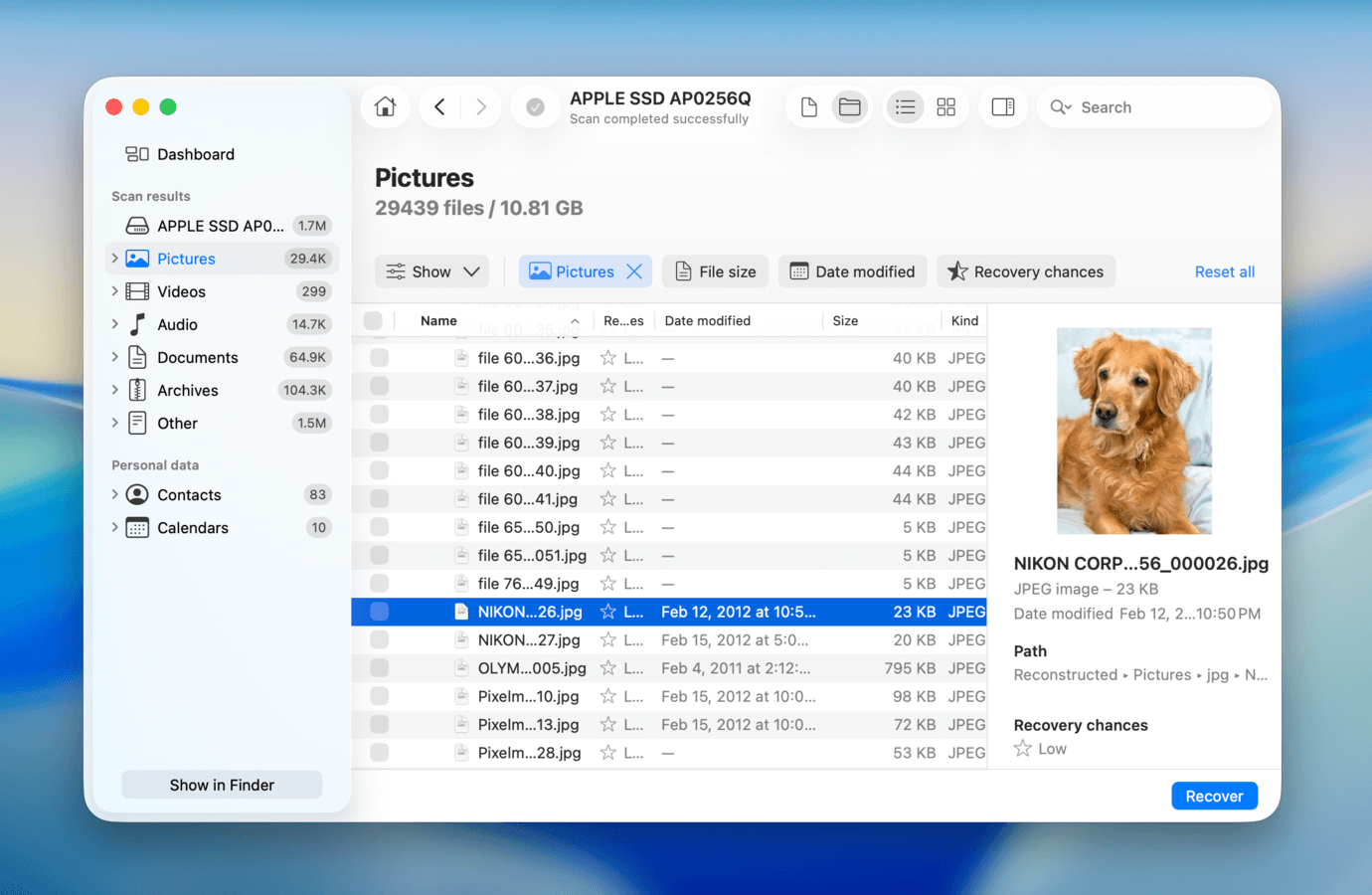Select the checkbox on the file 60...38.jpg row
The height and width of the screenshot is (895, 1372).
point(379,414)
